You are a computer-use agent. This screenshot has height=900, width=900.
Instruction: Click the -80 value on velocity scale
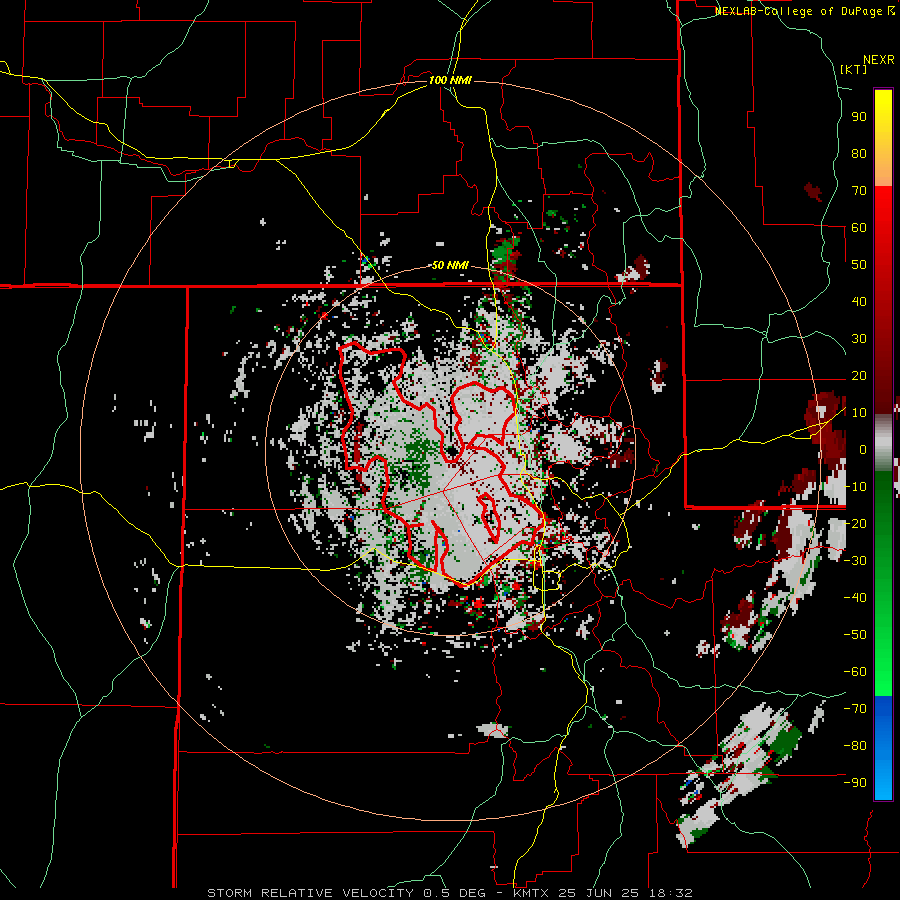[x=855, y=746]
